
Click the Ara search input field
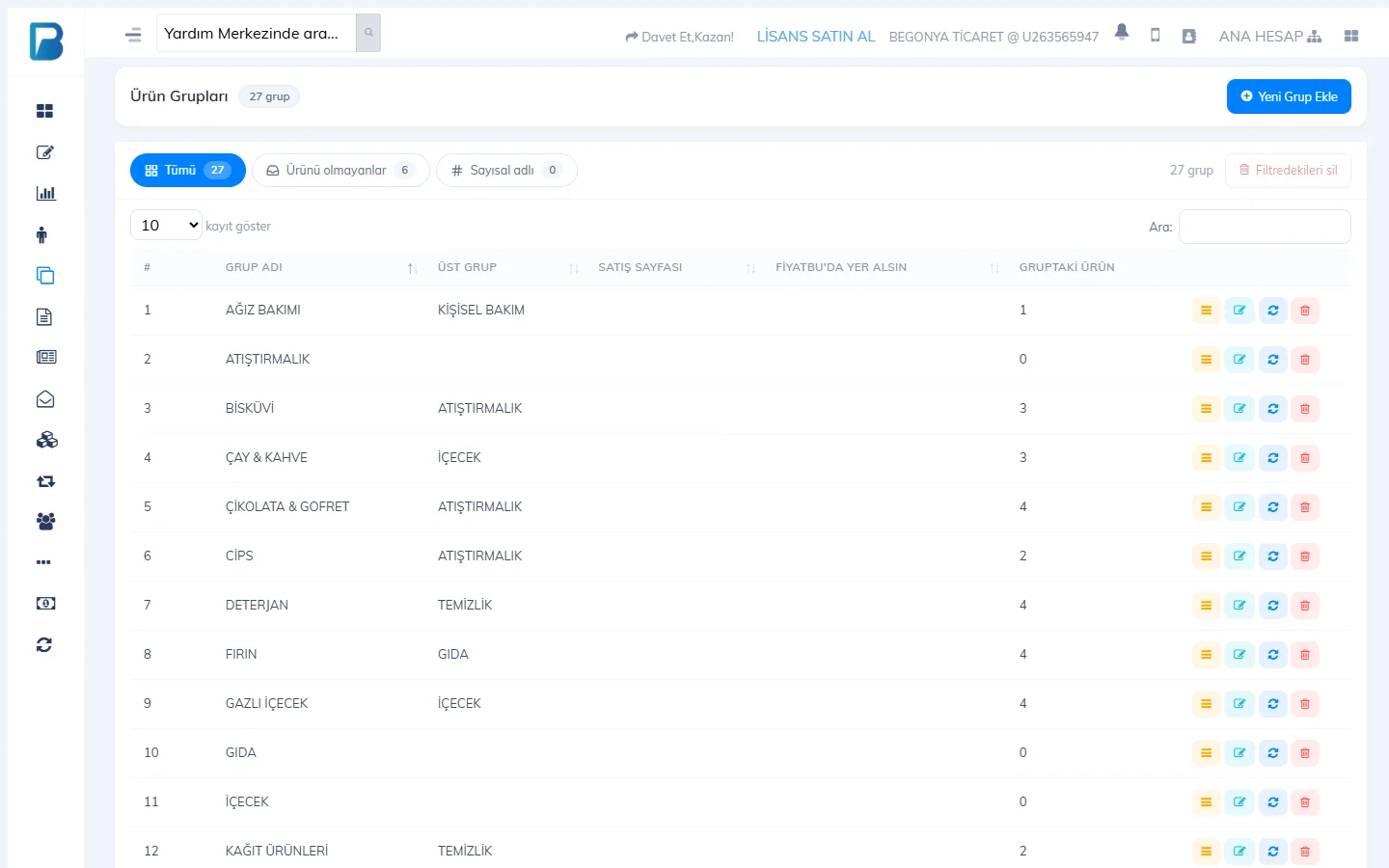click(x=1265, y=227)
